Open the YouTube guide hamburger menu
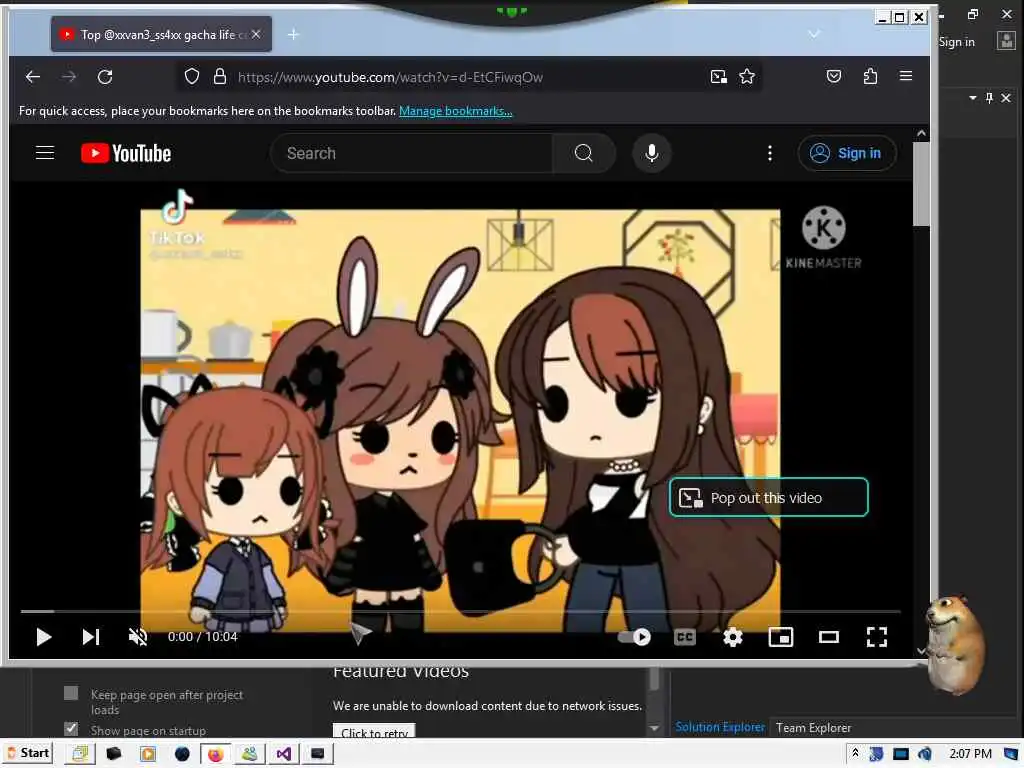 tap(45, 153)
